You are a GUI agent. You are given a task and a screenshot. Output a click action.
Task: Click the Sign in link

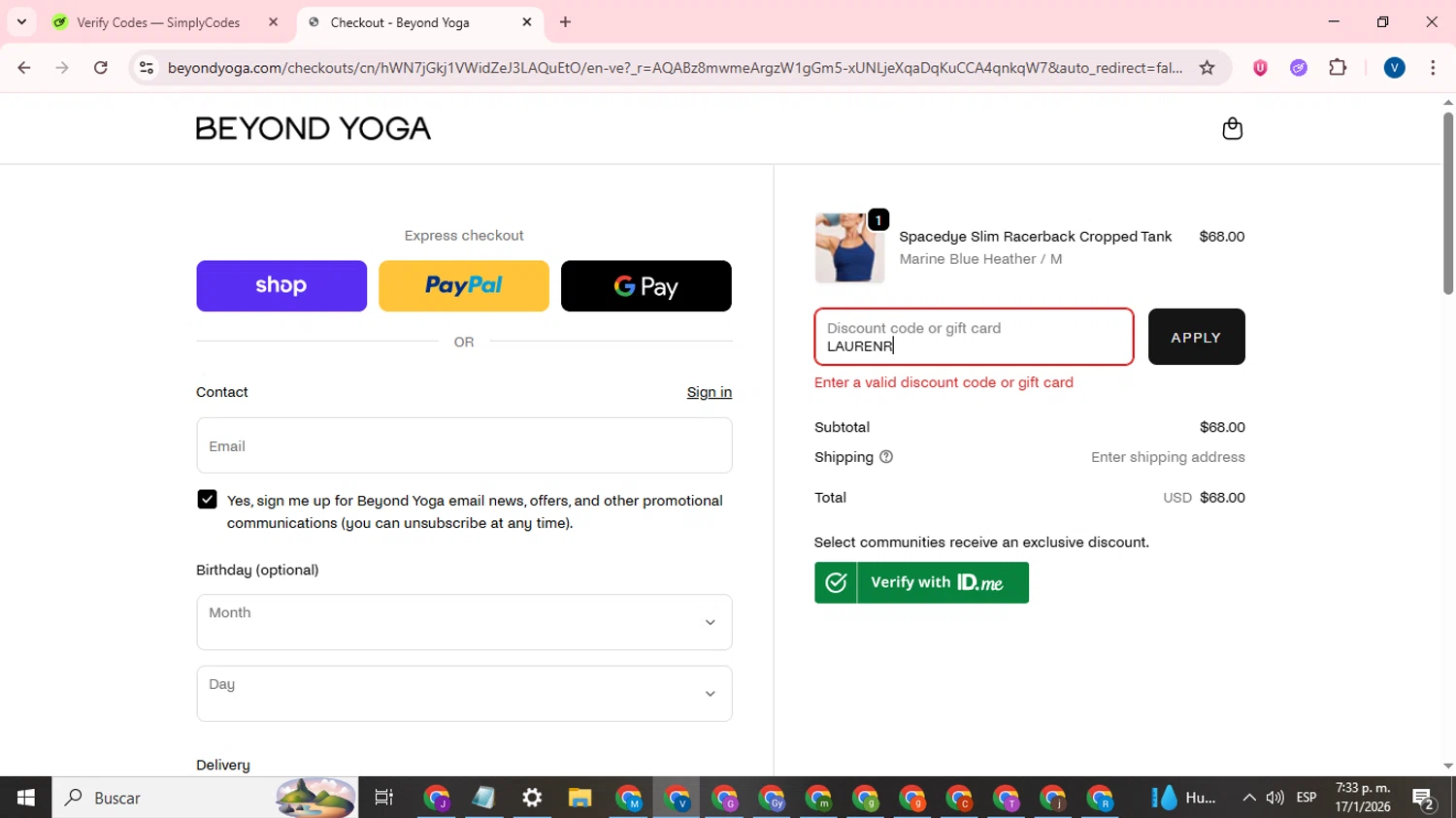coord(710,392)
